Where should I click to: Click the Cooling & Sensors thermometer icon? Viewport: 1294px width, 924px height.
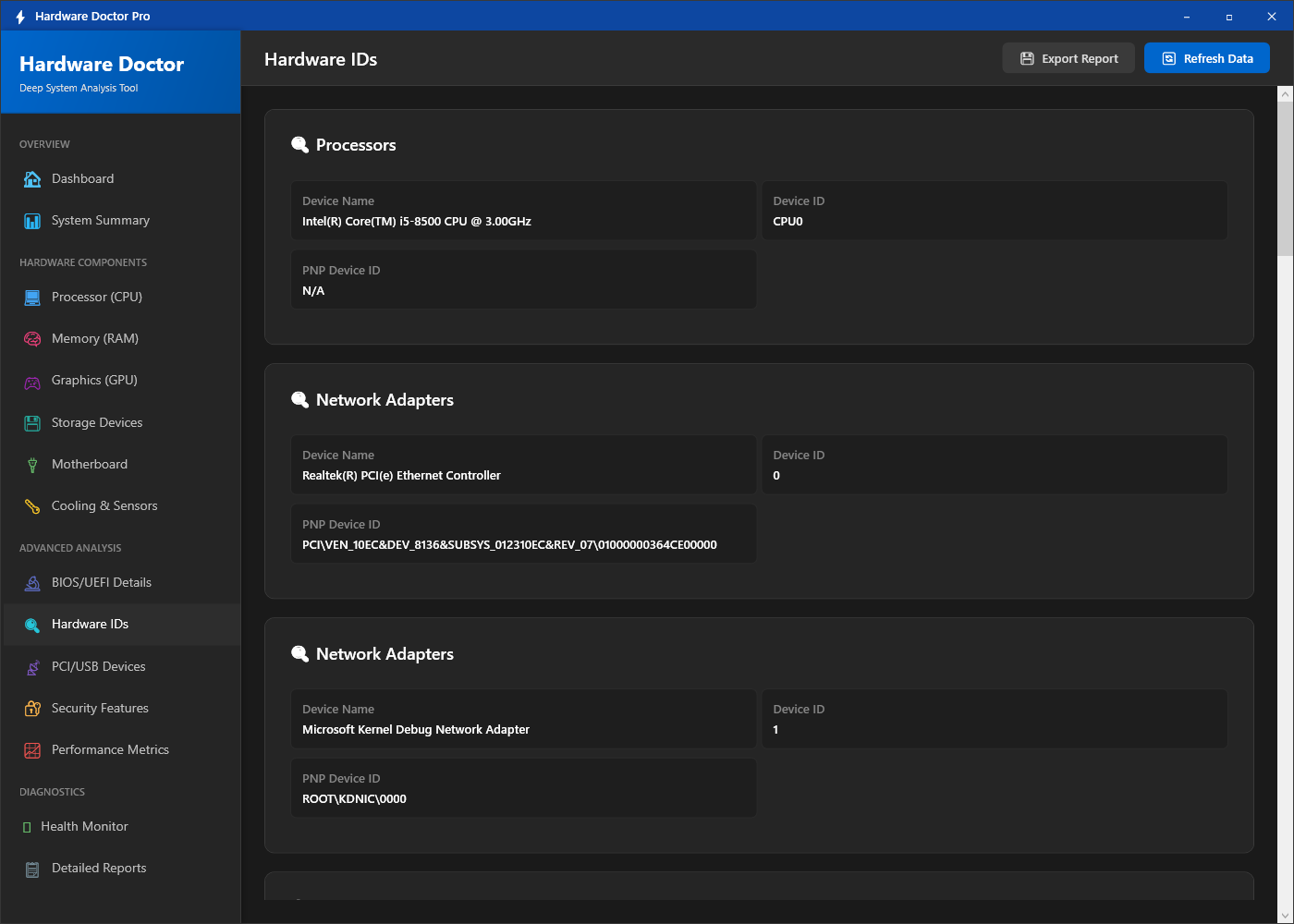coord(32,506)
